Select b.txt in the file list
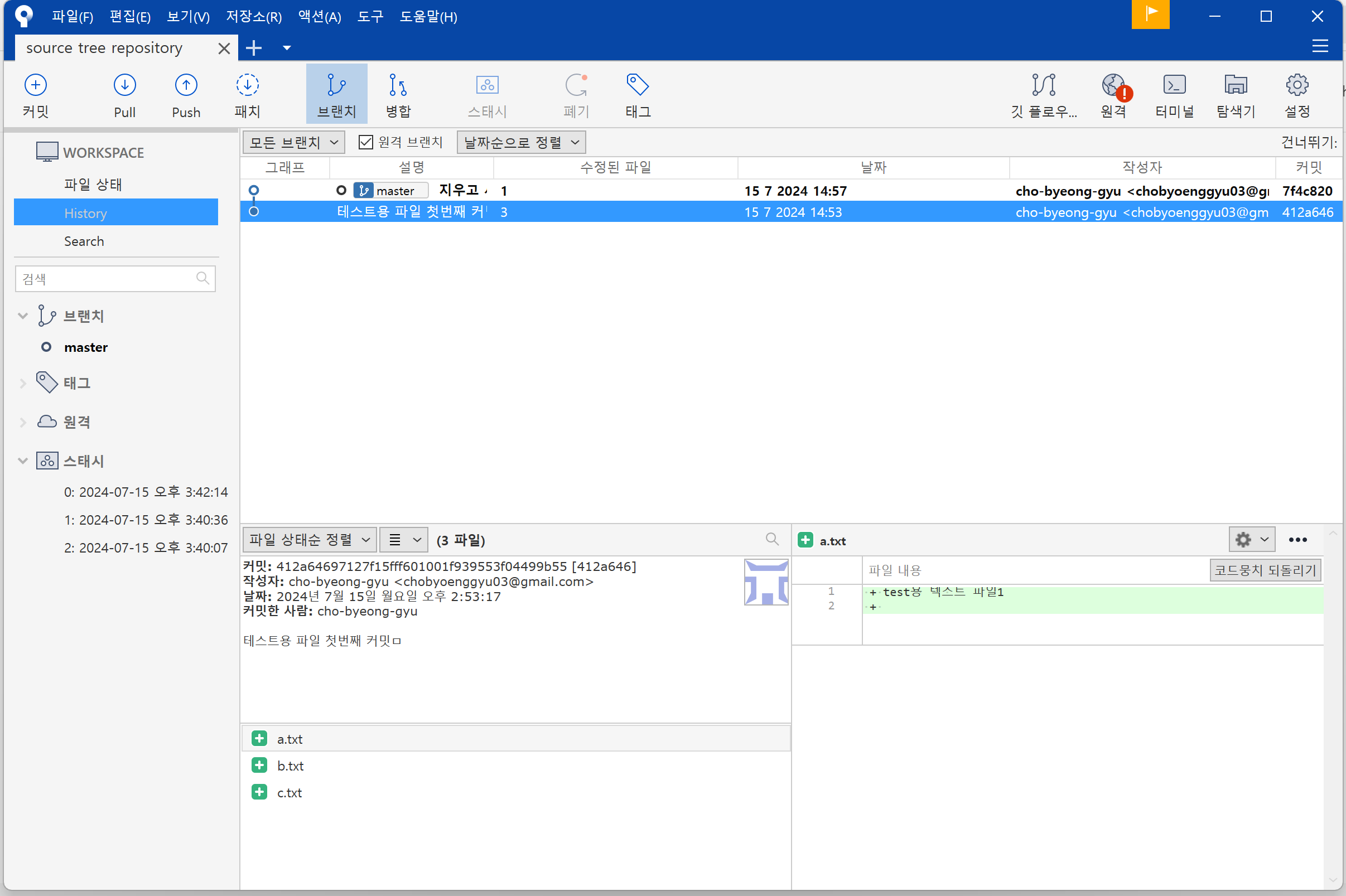 291,766
